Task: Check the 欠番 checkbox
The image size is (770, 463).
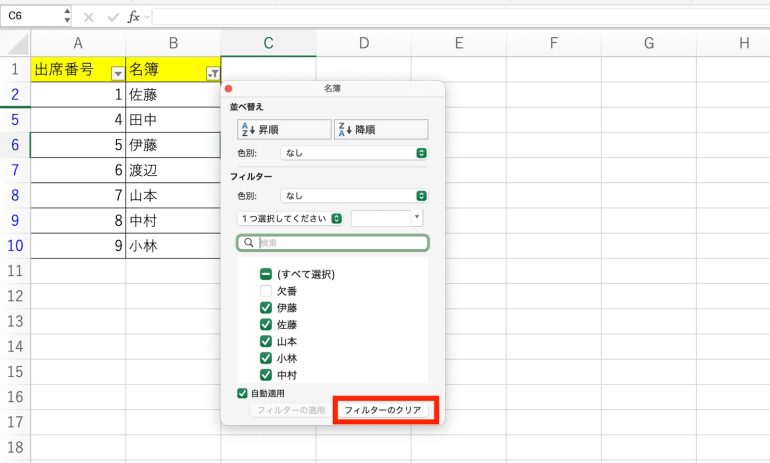Action: click(x=266, y=291)
